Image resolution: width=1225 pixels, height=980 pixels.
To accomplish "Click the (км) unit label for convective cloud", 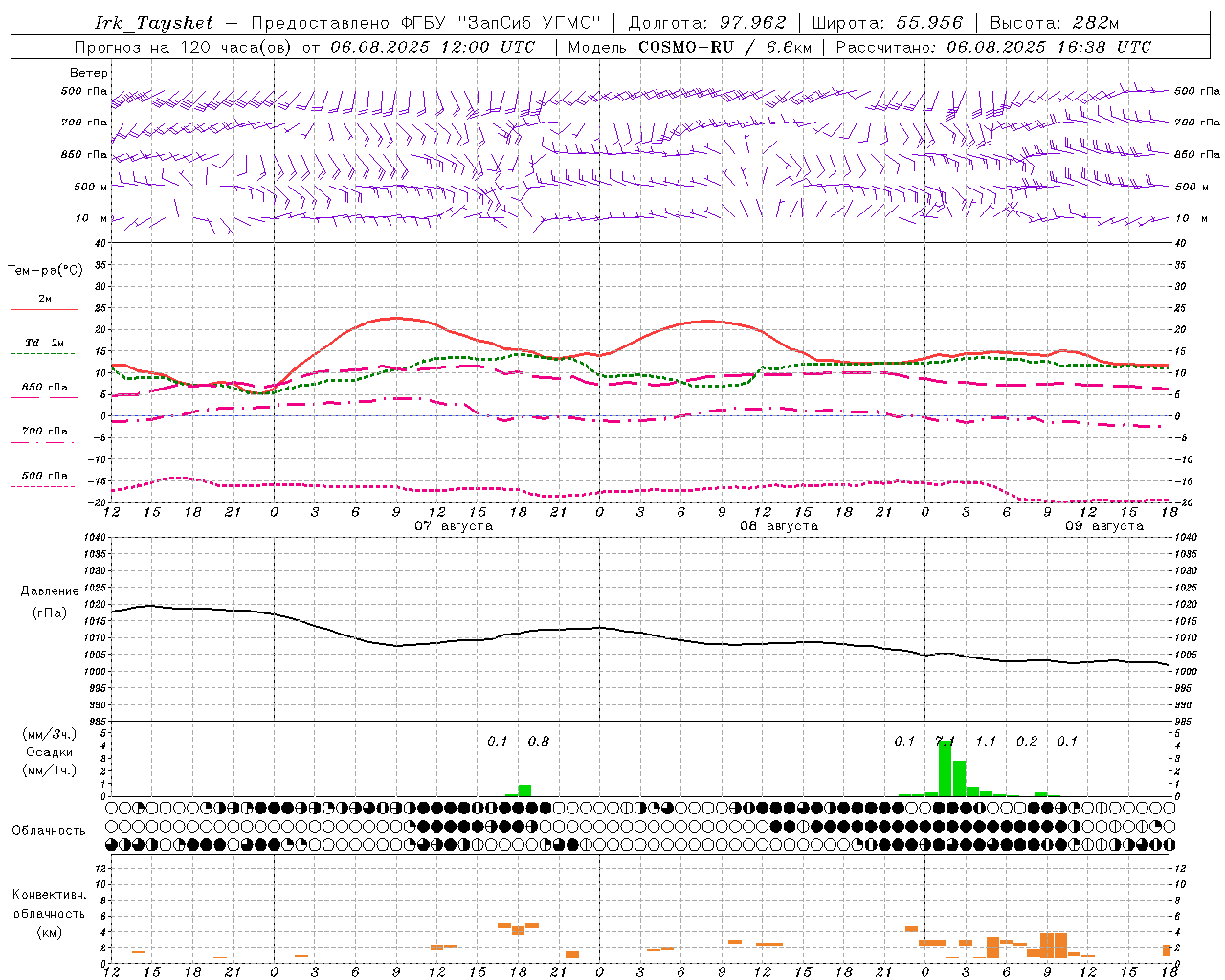I will click(x=49, y=932).
